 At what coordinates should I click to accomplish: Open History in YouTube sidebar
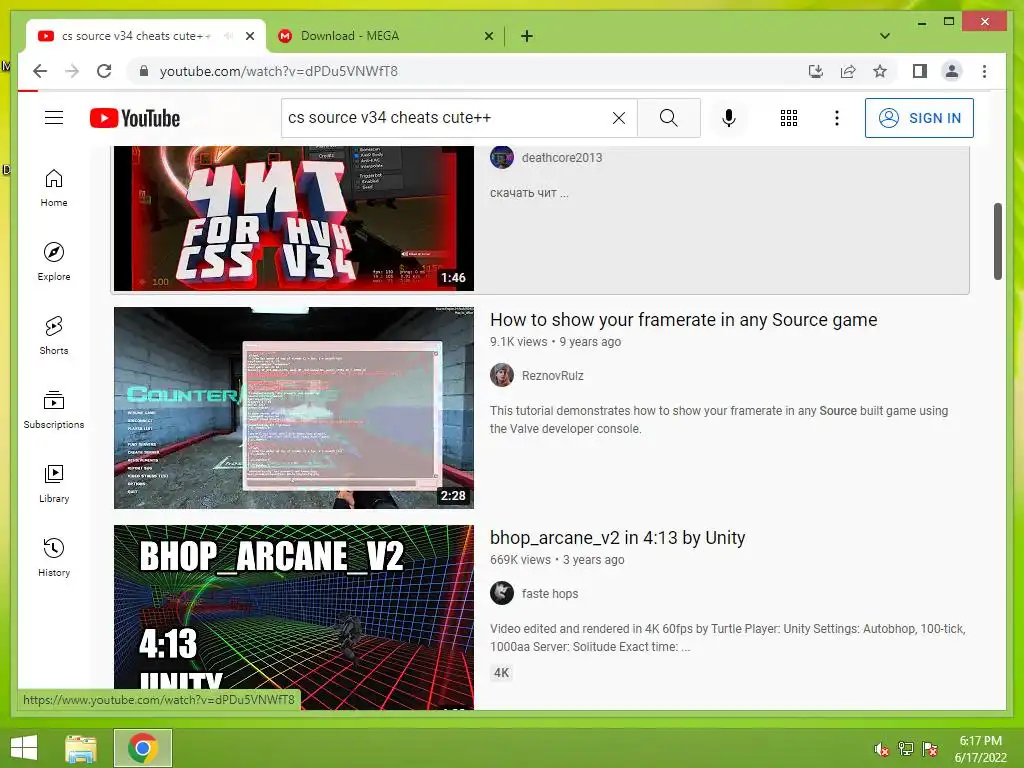[54, 557]
